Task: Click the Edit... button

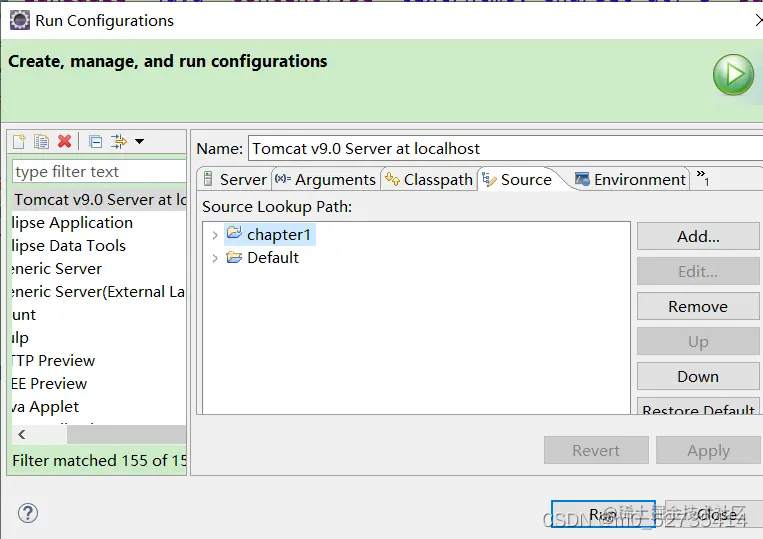Action: coord(698,271)
